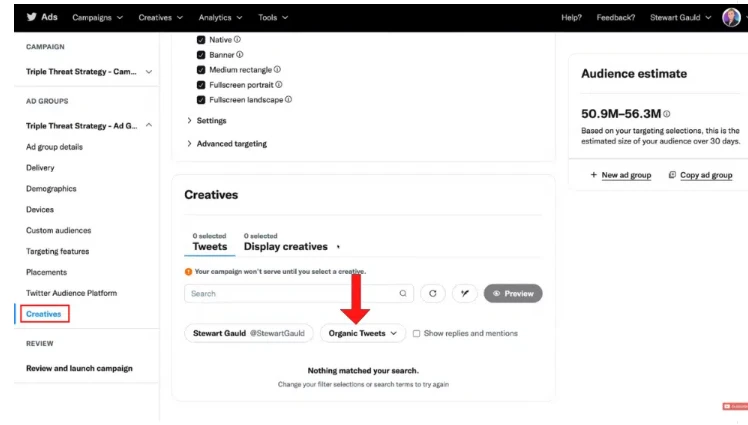Click the info icon beside Medium rectangle

click(277, 70)
